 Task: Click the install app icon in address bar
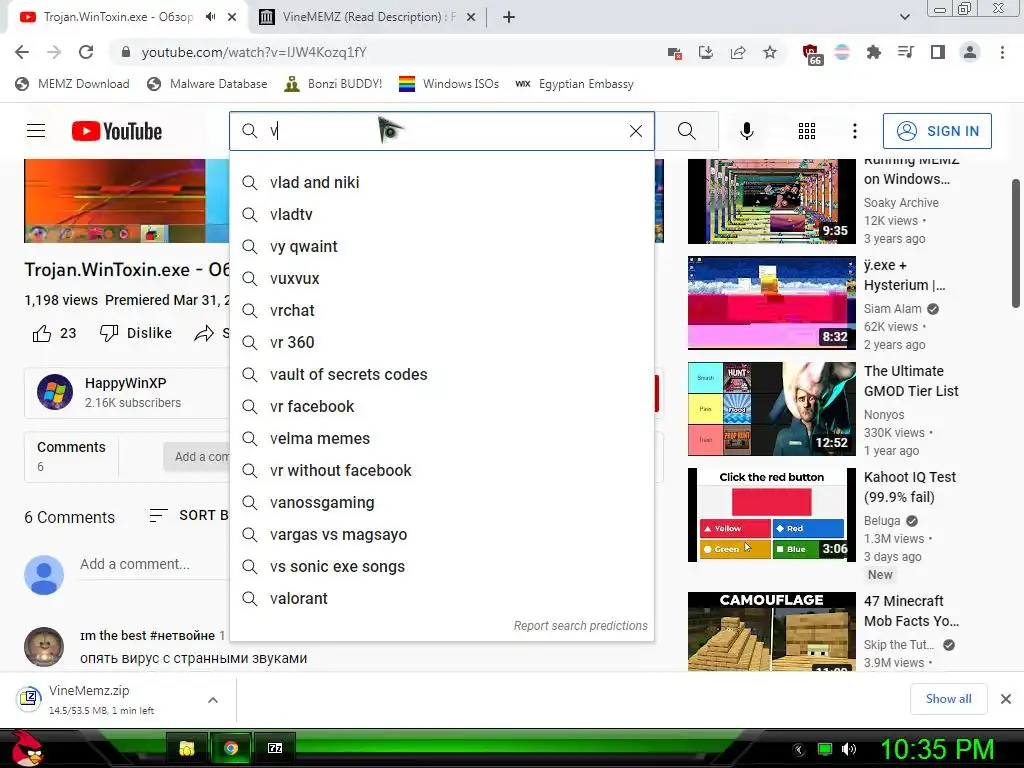(x=706, y=52)
